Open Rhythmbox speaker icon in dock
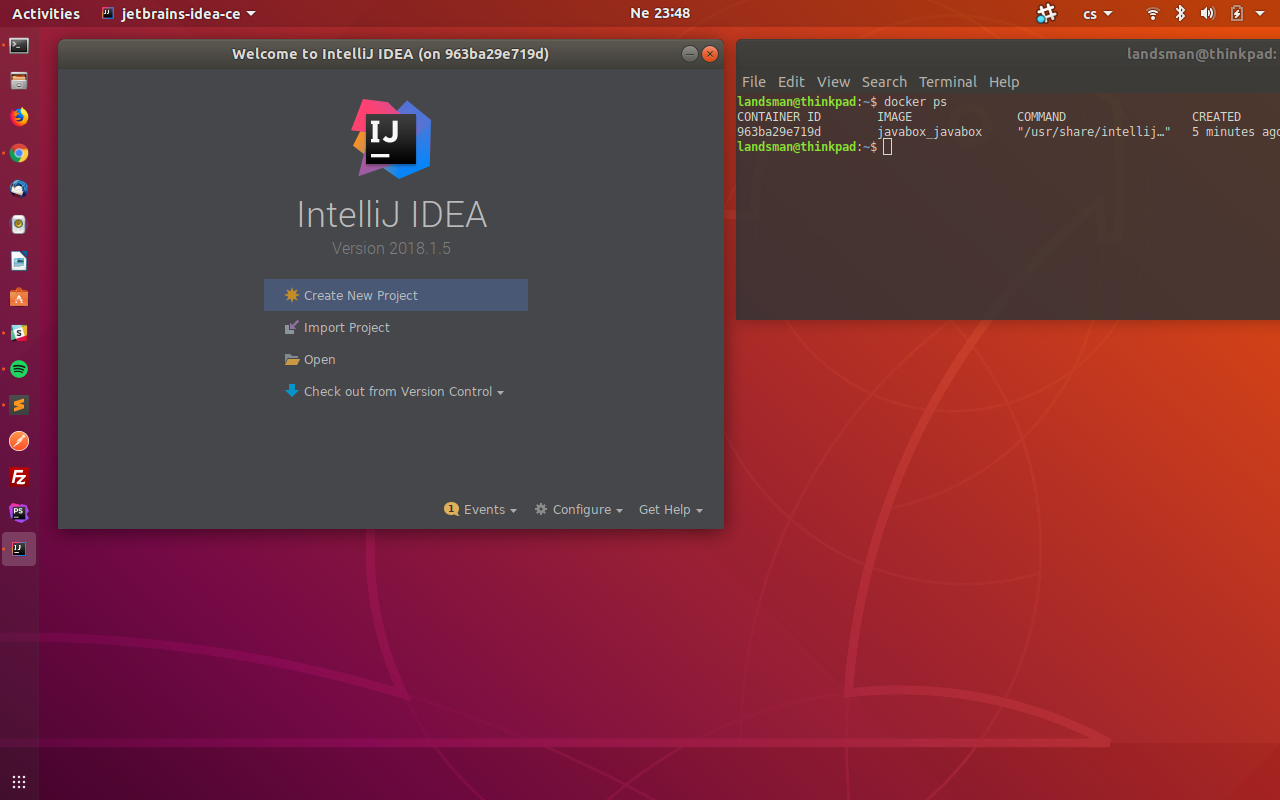Image resolution: width=1280 pixels, height=800 pixels. point(19,225)
